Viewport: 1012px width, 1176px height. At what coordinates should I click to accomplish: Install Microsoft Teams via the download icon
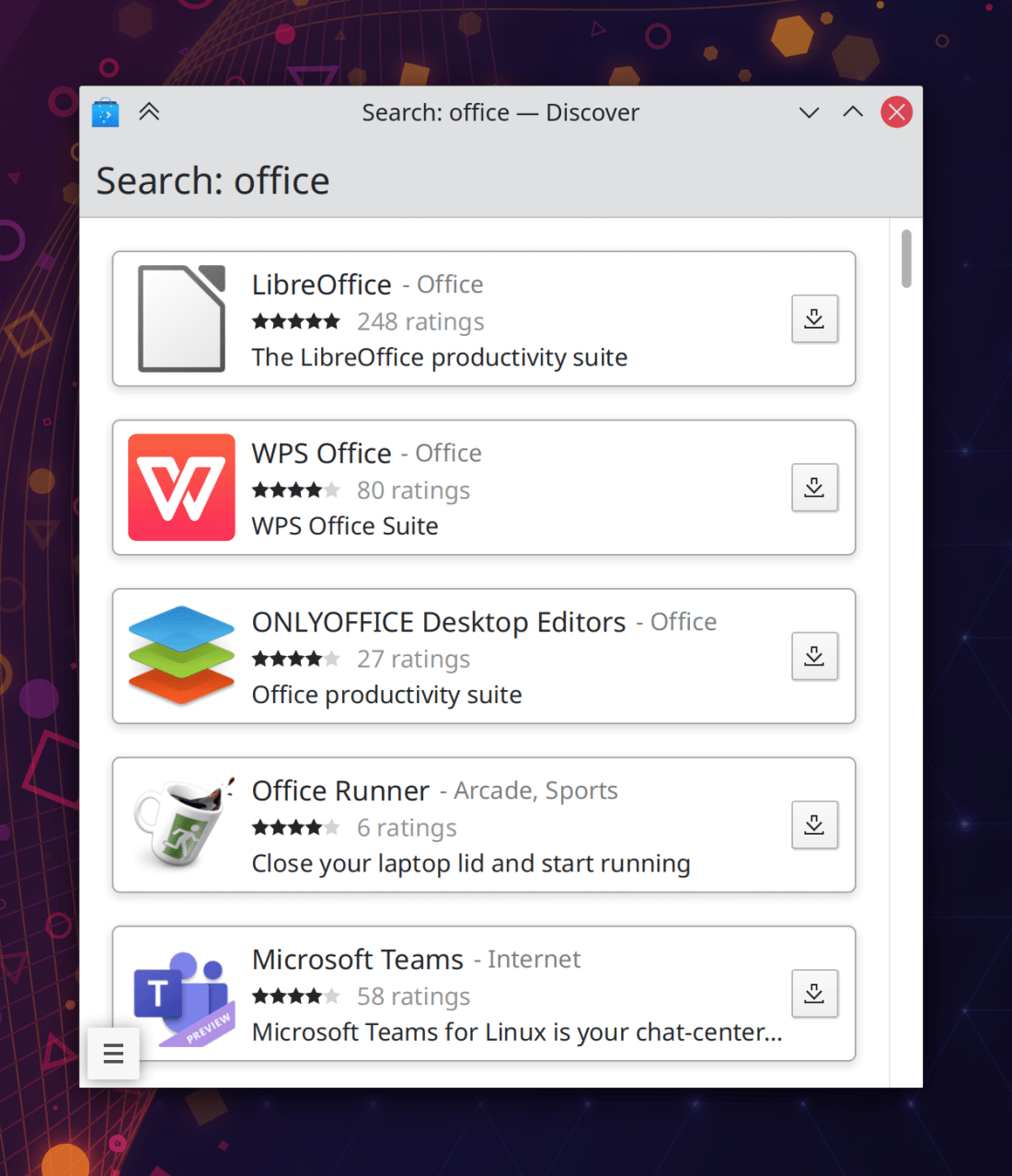(x=814, y=993)
